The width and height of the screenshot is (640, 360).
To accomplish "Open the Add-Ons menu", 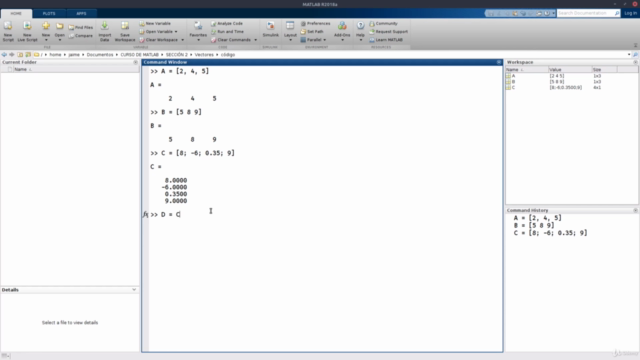I will 342,31.
